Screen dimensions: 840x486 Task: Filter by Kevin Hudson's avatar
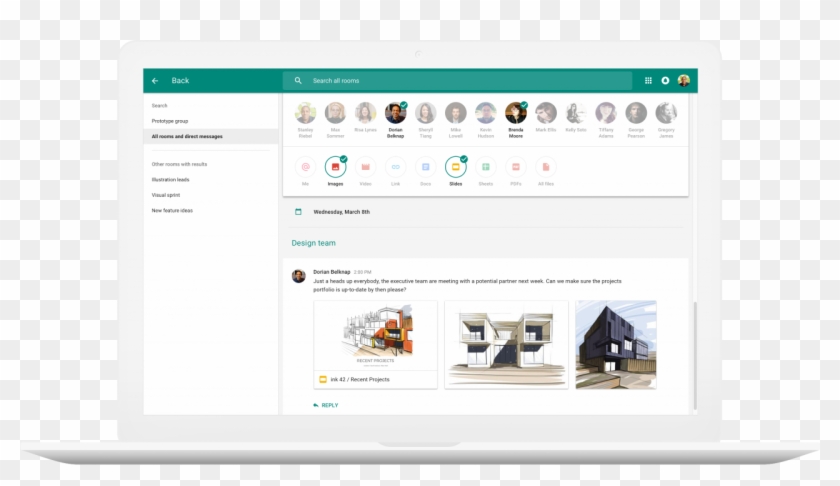point(485,113)
